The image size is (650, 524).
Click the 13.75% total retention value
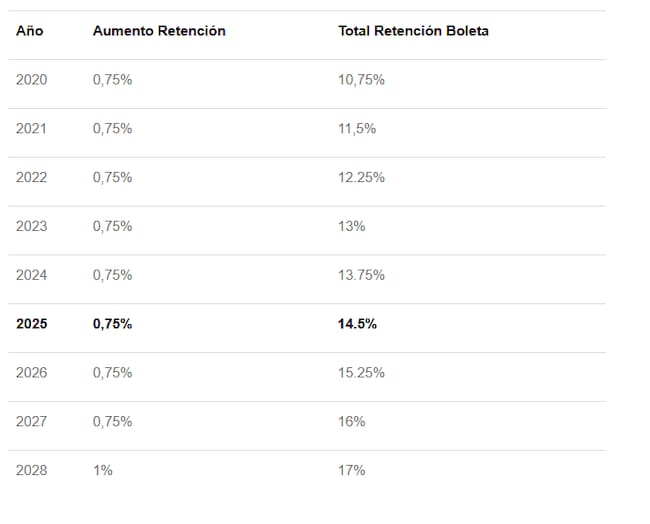(x=361, y=275)
